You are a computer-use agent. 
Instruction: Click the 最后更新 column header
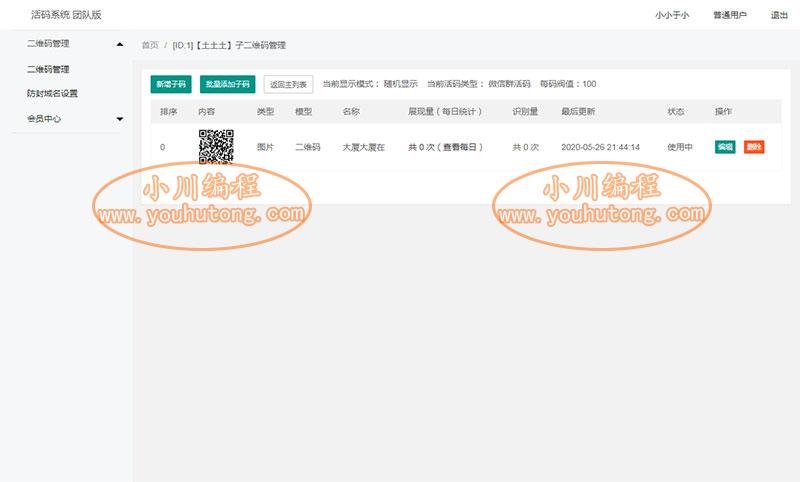click(x=578, y=111)
